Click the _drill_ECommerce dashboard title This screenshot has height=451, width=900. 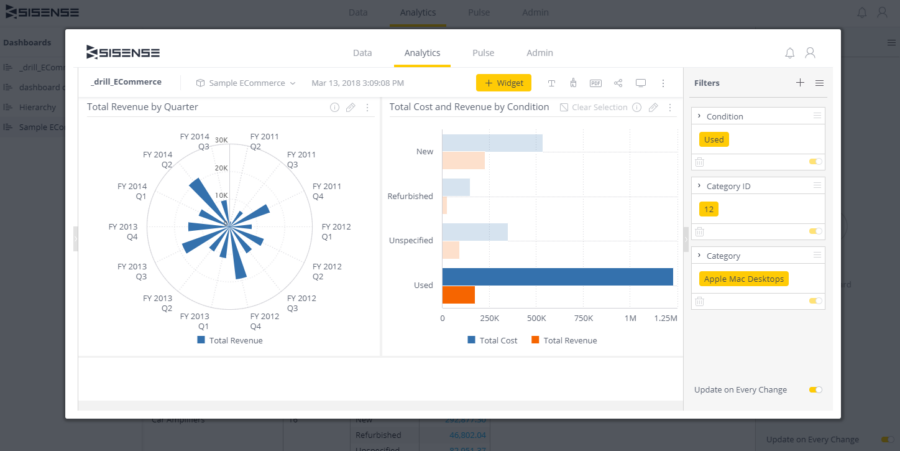click(x=126, y=82)
